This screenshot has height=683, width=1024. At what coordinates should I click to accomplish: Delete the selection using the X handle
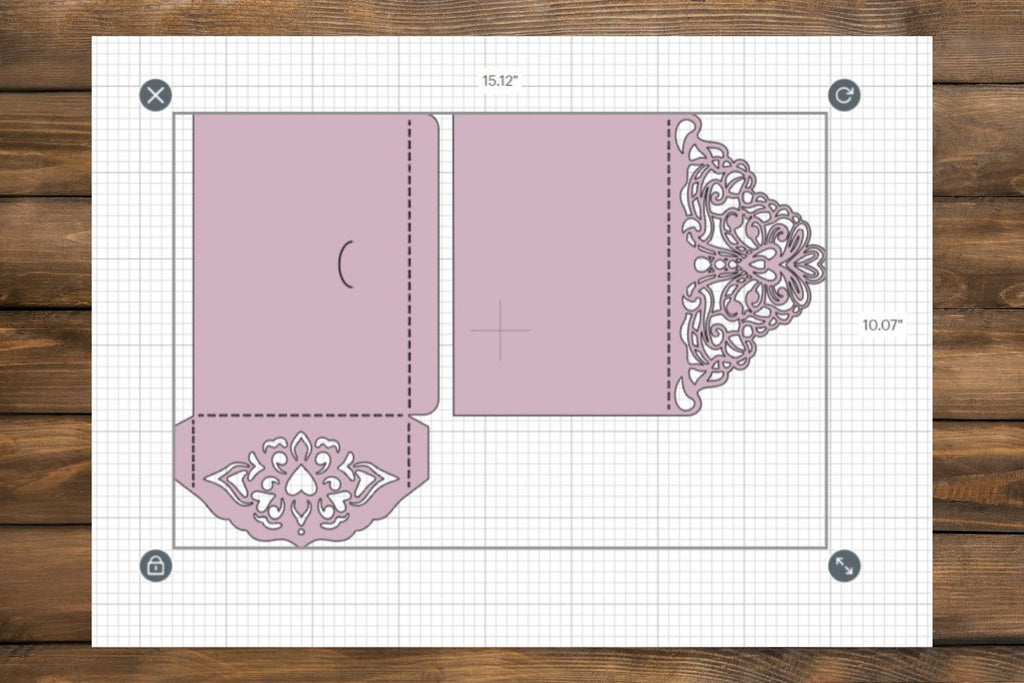(x=156, y=95)
